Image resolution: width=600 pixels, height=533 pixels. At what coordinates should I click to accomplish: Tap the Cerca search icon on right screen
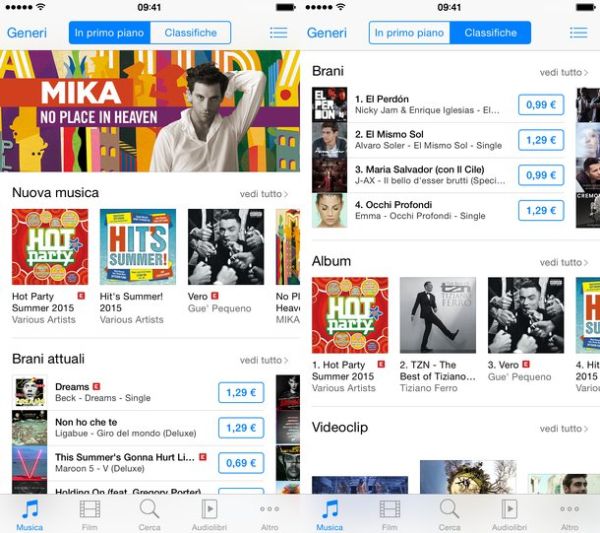point(449,509)
